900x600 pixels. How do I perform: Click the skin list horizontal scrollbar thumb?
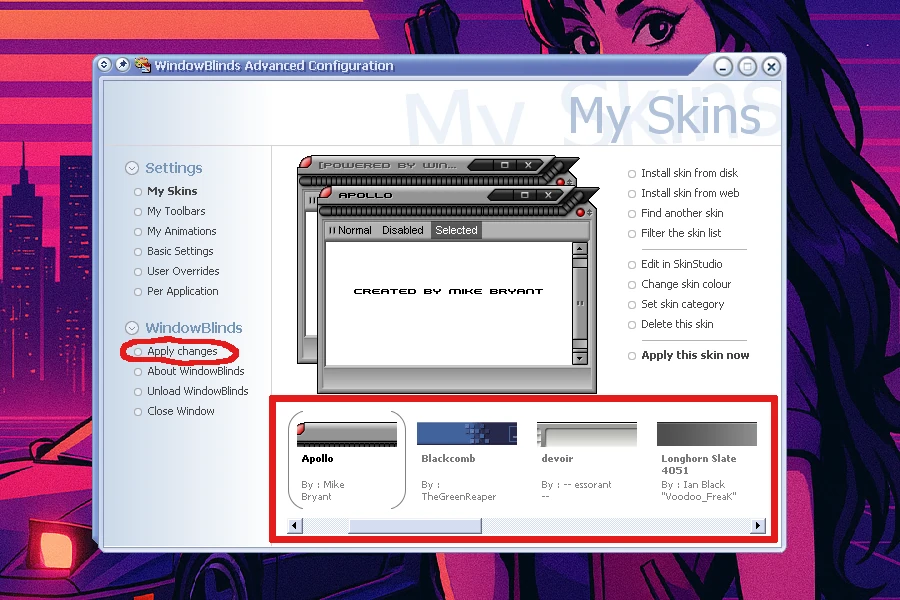(x=415, y=525)
